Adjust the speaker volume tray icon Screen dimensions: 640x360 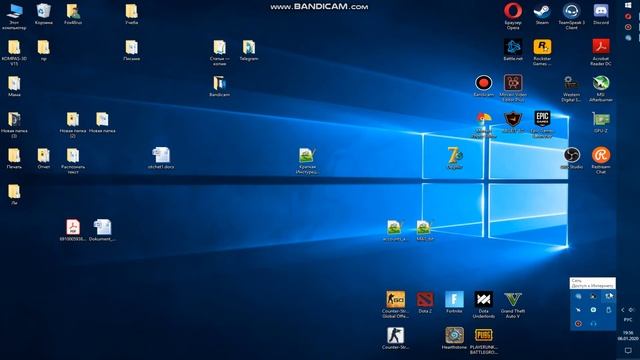click(x=631, y=310)
